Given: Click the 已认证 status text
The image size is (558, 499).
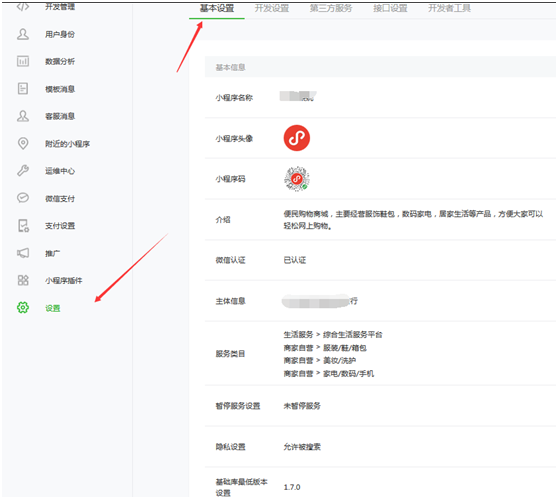Looking at the screenshot, I should (x=295, y=260).
